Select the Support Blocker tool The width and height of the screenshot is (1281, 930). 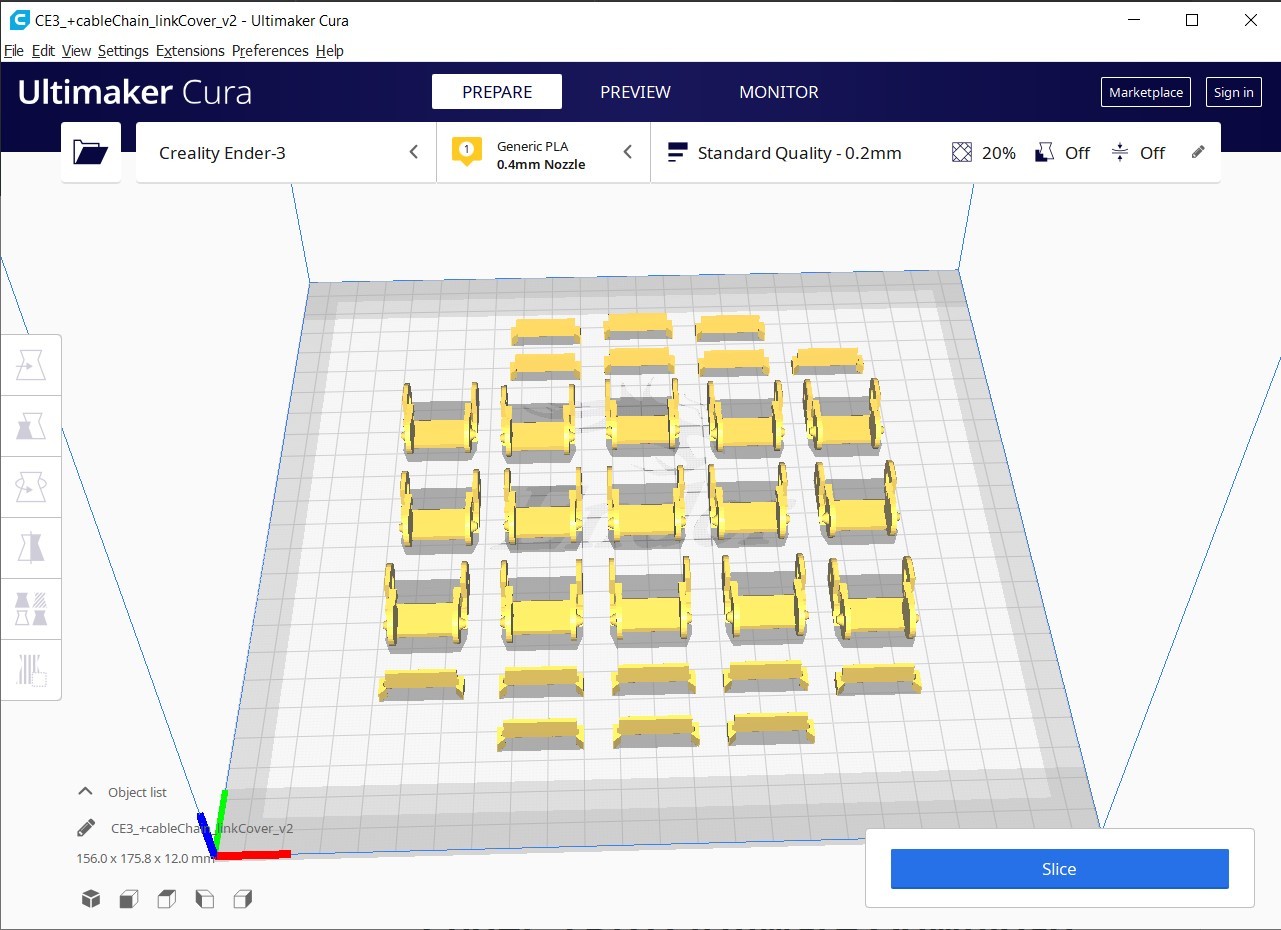(31, 669)
